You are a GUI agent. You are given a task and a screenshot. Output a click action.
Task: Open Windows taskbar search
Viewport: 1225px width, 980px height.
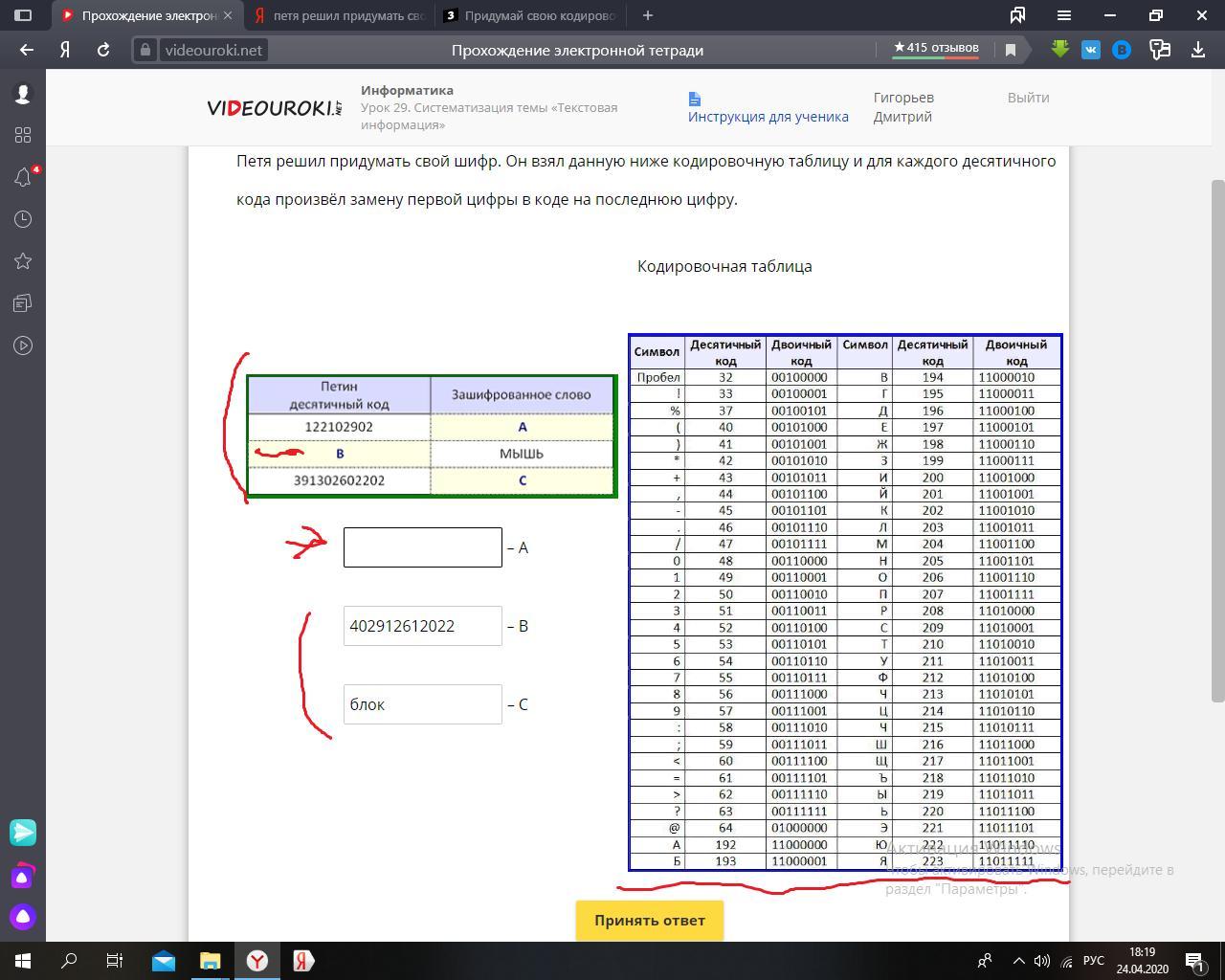click(x=69, y=961)
